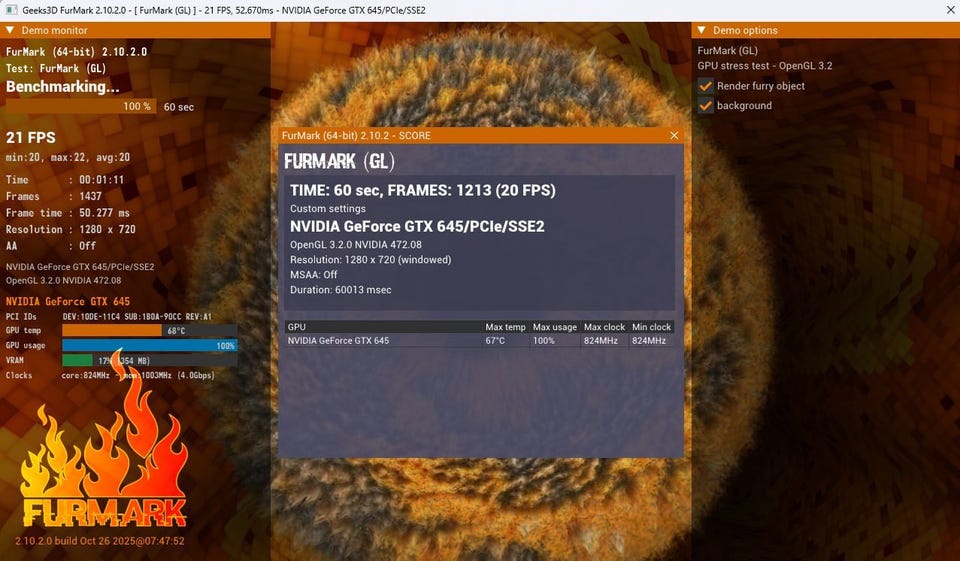Click the PCI IDs DEV:10DE-11C4 line
The height and width of the screenshot is (561, 960).
tap(108, 317)
